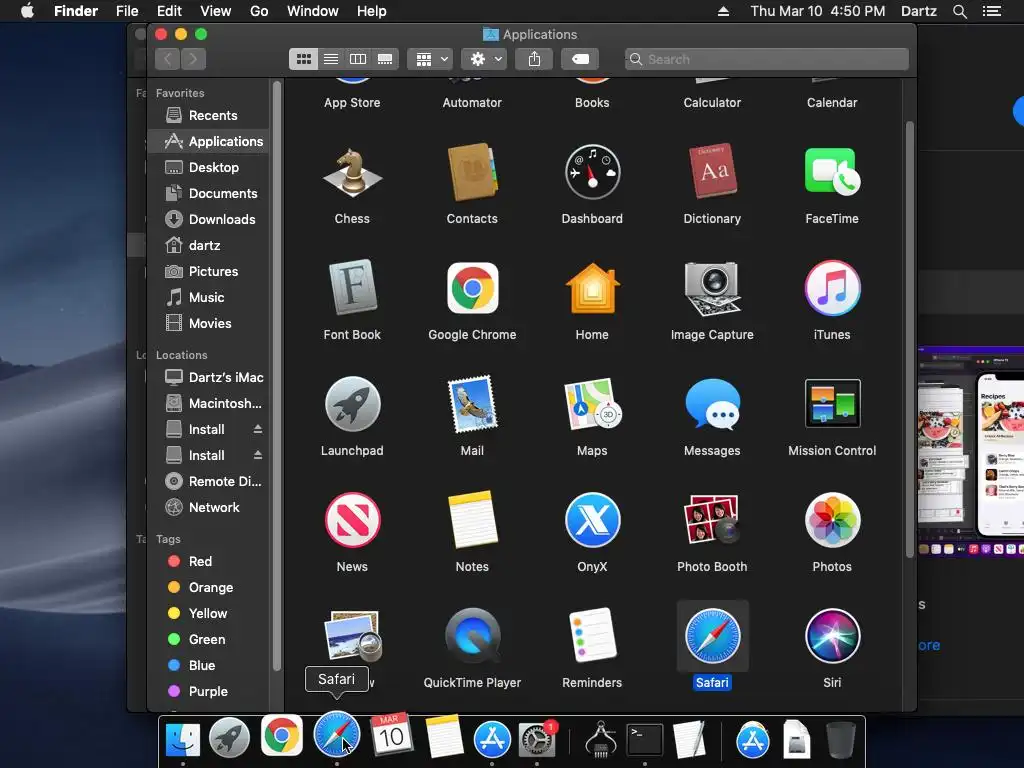Select the Green tag
The height and width of the screenshot is (768, 1024).
pyautogui.click(x=208, y=639)
